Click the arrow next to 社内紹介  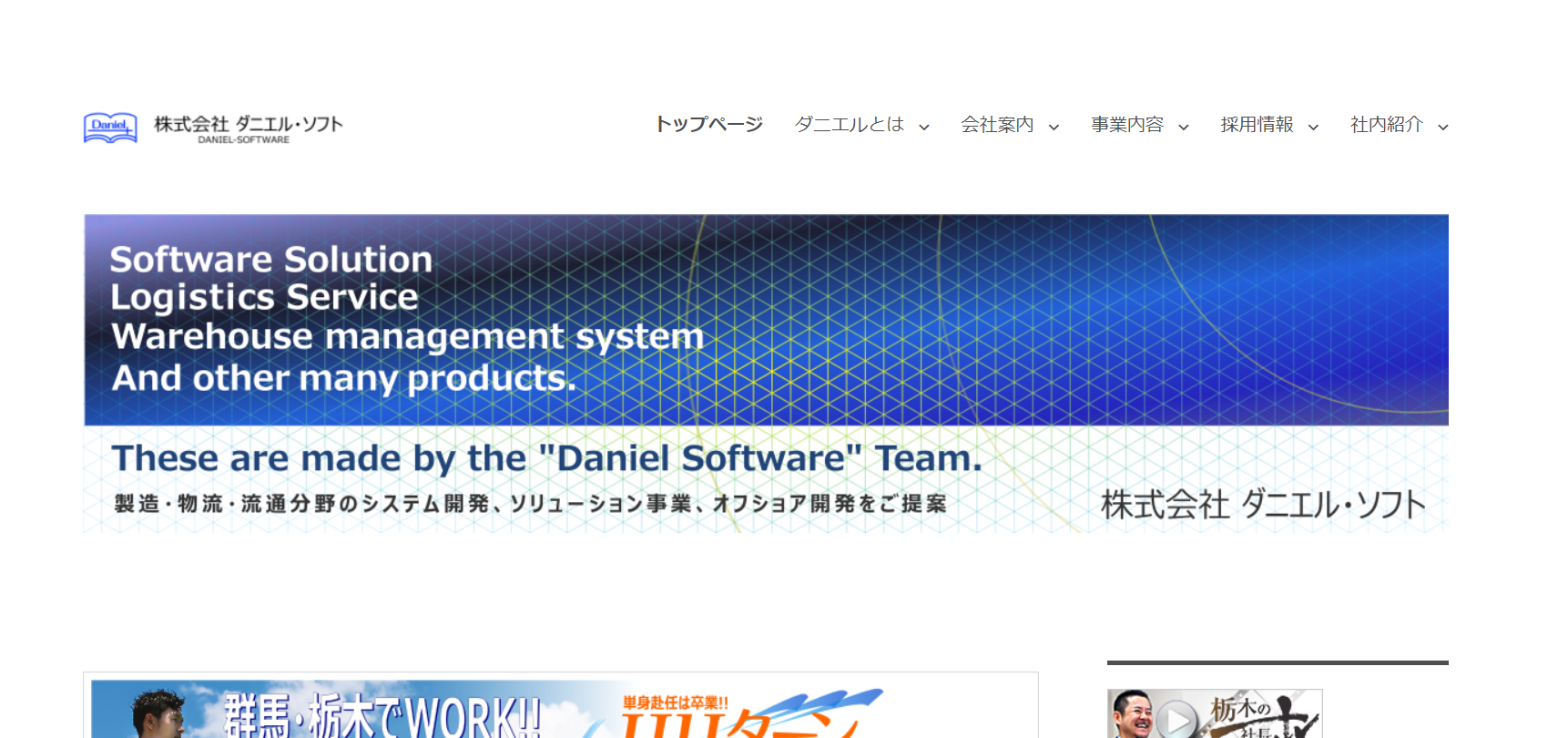(1443, 128)
